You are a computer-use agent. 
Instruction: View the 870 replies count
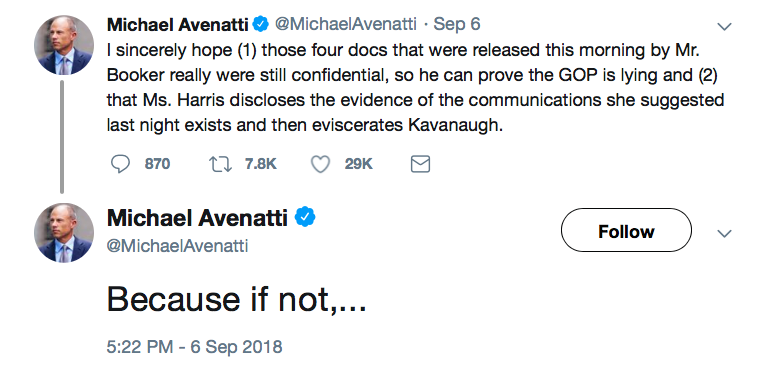point(157,164)
